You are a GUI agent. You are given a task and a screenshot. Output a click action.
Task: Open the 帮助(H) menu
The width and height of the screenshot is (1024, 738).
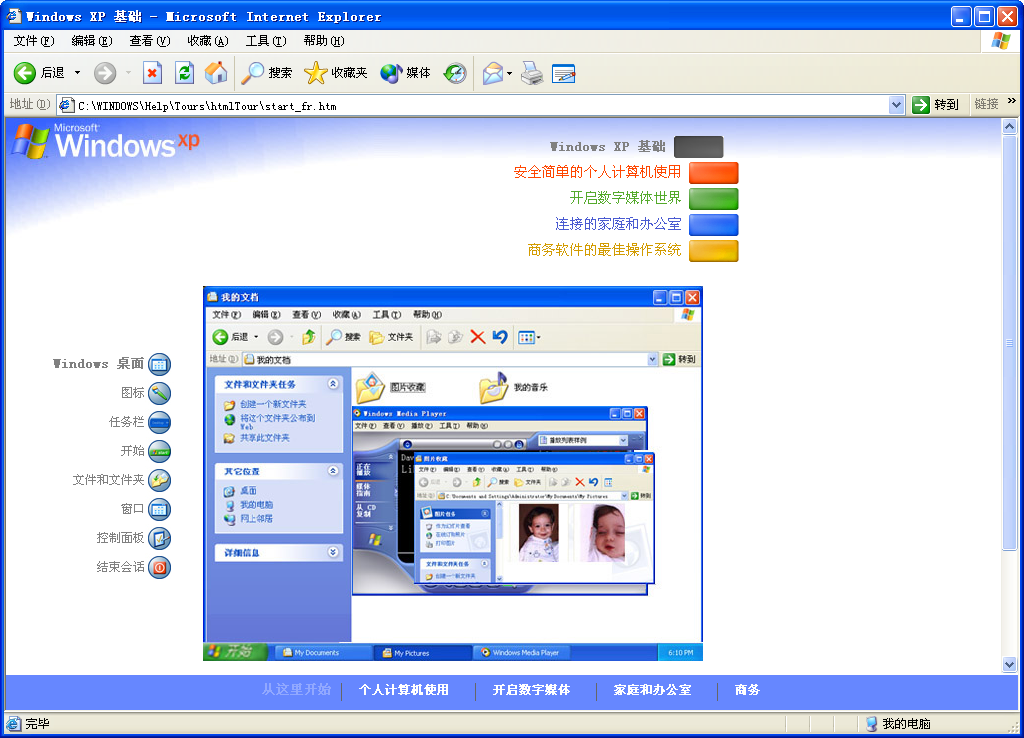[324, 40]
